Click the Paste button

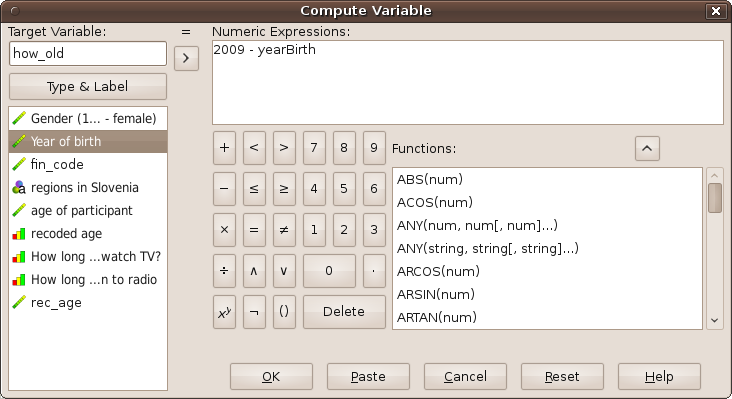click(368, 377)
